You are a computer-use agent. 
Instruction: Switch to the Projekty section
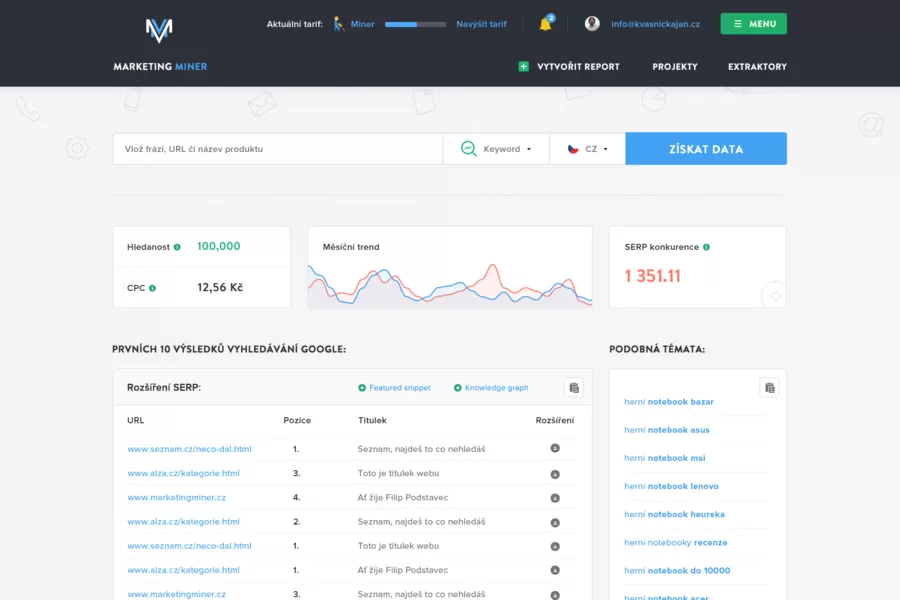pyautogui.click(x=675, y=66)
